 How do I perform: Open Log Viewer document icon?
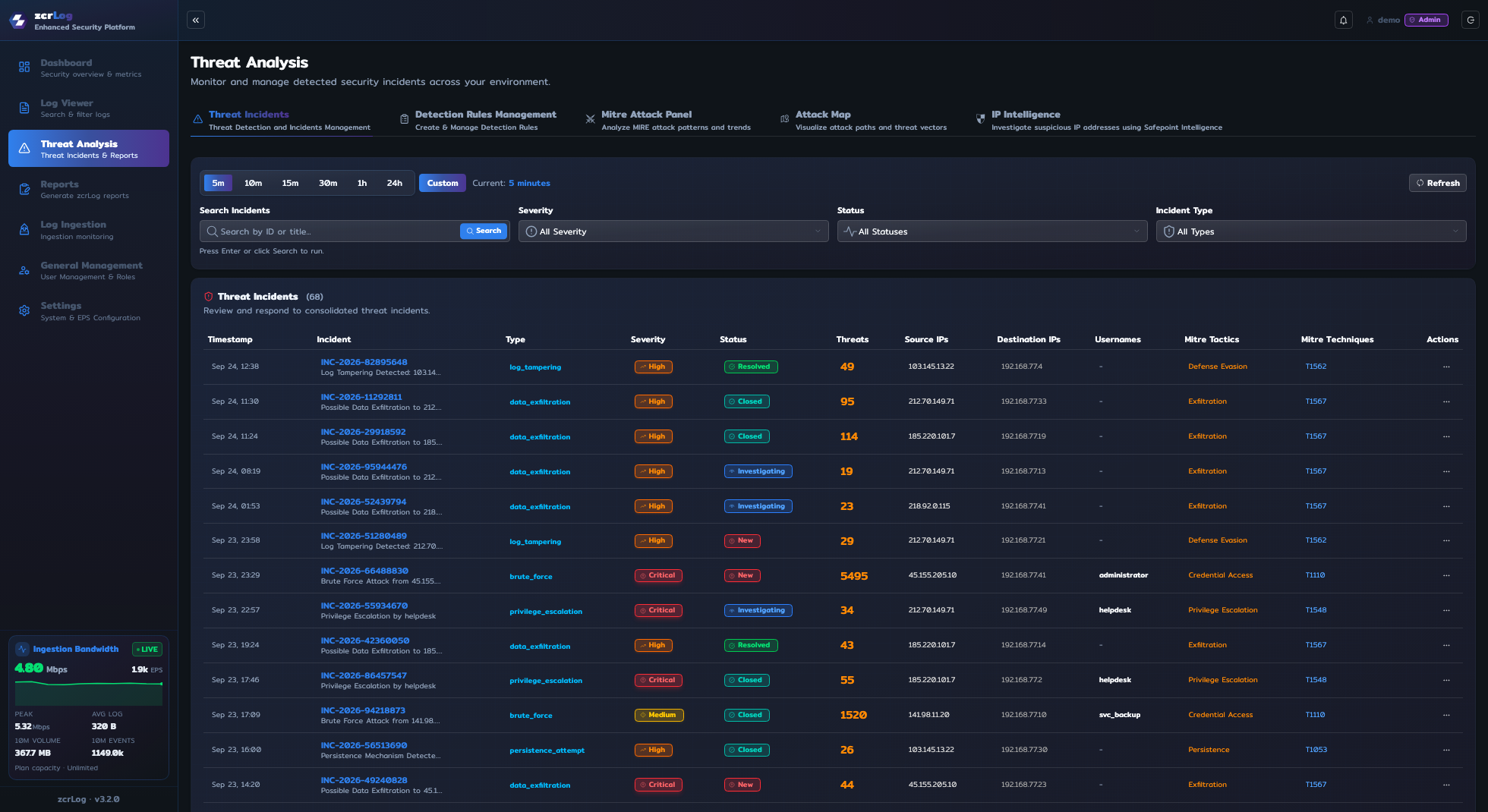click(24, 108)
